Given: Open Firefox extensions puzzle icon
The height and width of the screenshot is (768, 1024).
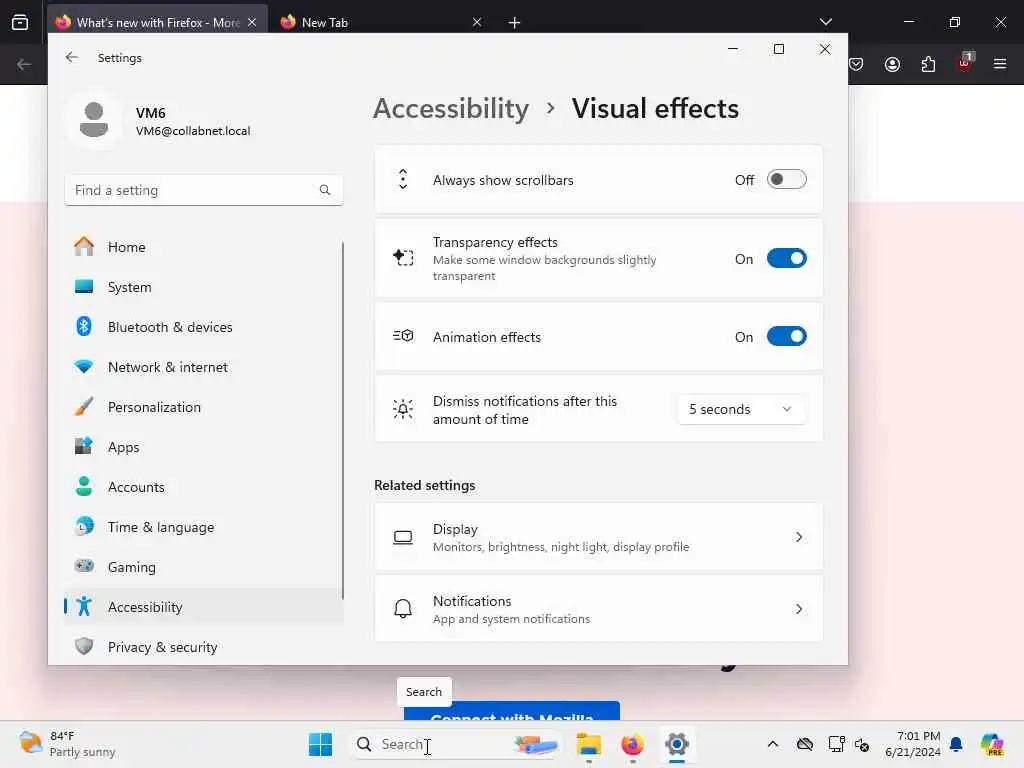Looking at the screenshot, I should pos(928,64).
